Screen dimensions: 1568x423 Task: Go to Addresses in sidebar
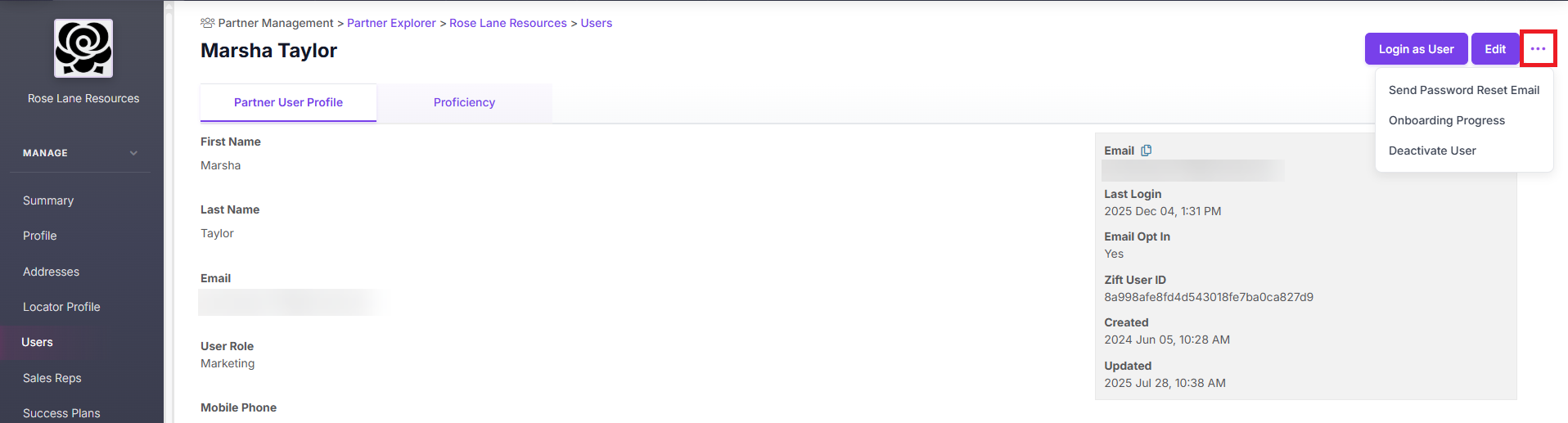click(51, 272)
